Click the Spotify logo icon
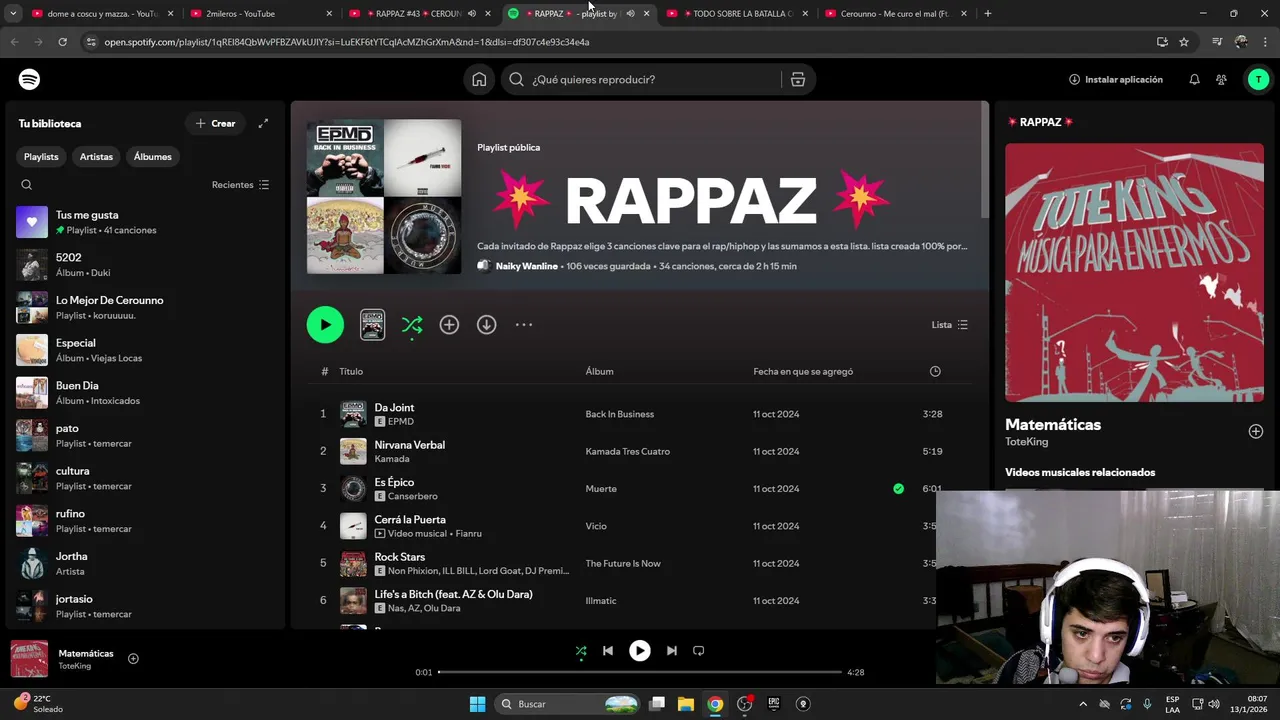This screenshot has height=720, width=1280. (30, 79)
